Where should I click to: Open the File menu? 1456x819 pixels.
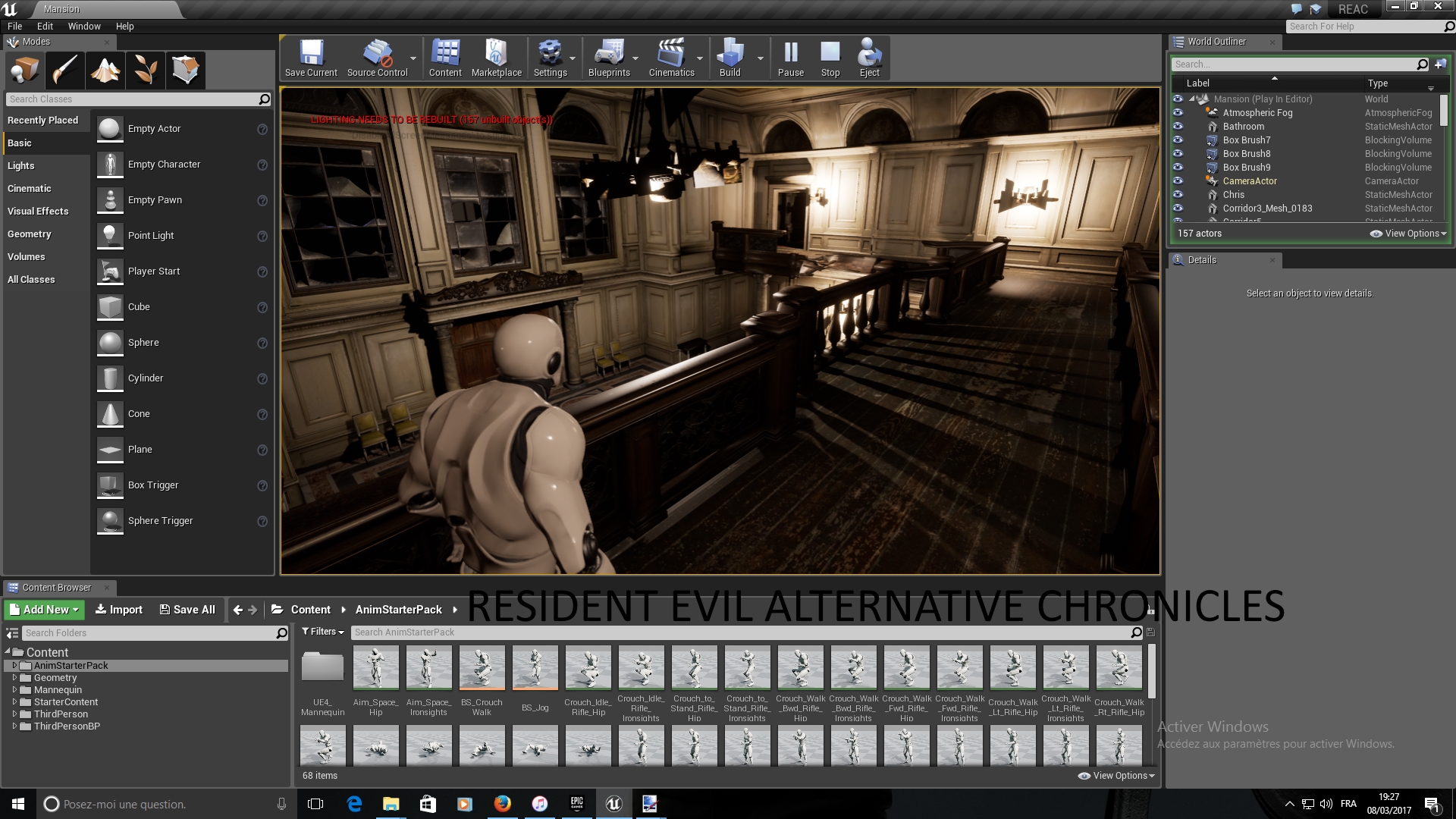[x=14, y=26]
